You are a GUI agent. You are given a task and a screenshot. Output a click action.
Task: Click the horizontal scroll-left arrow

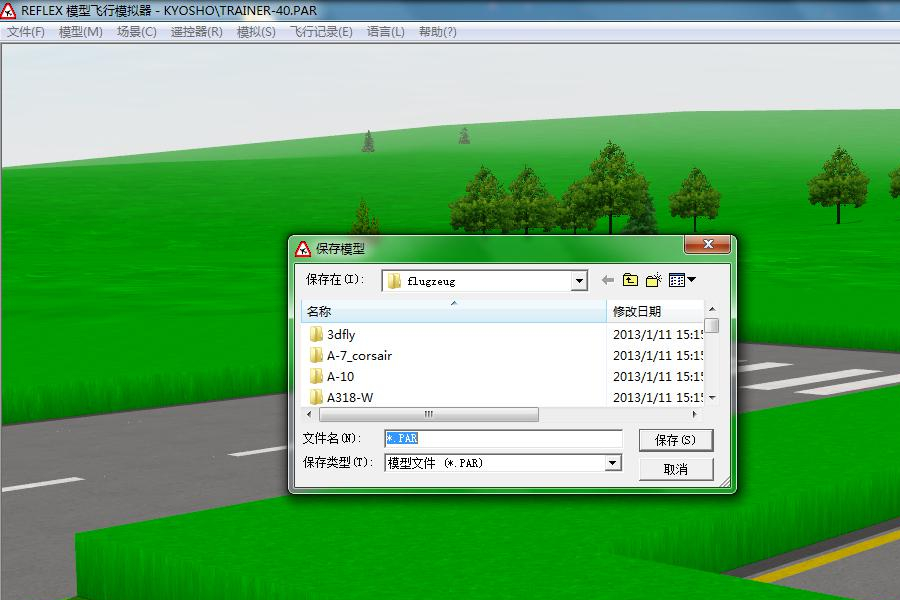tap(309, 414)
